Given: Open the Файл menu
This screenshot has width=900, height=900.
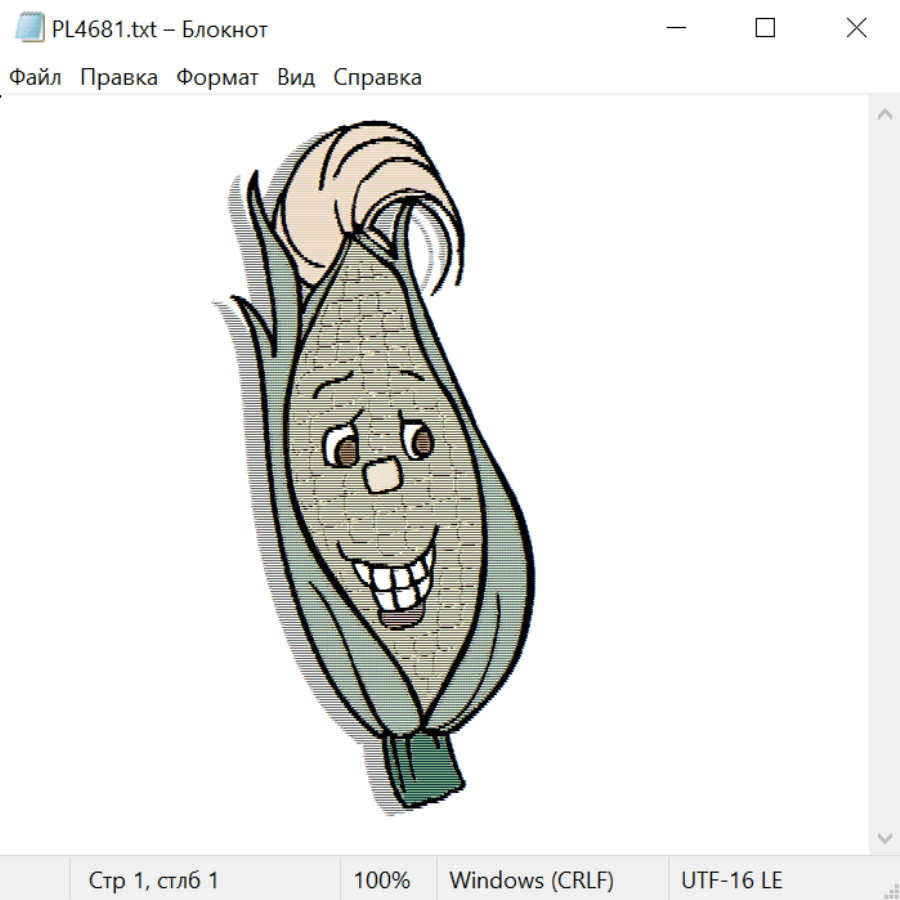Looking at the screenshot, I should pos(35,78).
